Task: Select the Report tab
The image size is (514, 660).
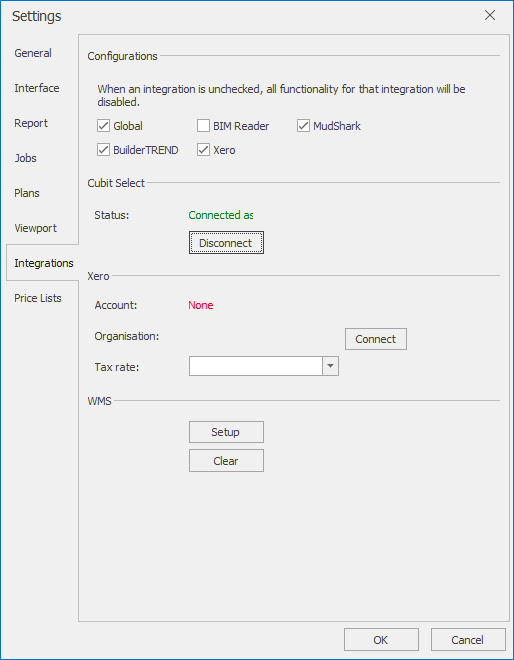Action: tap(31, 123)
